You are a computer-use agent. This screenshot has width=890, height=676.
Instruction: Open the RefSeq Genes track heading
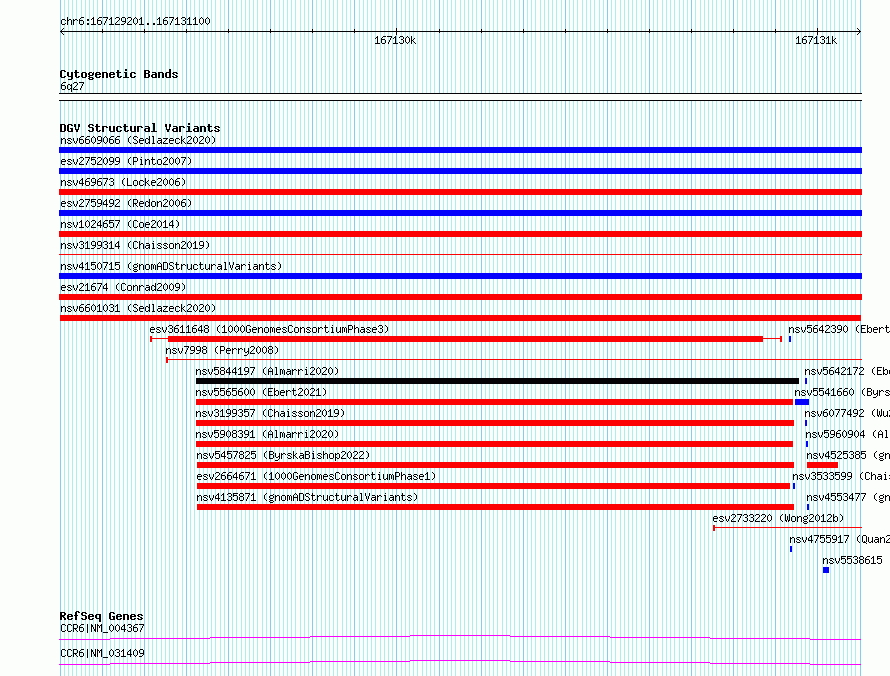[102, 616]
